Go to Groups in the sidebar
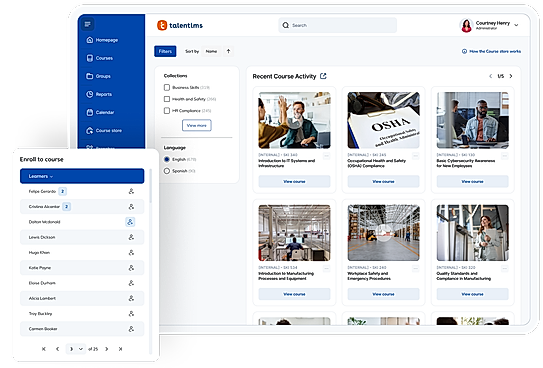Image resolution: width=543 pixels, height=368 pixels. click(98, 76)
